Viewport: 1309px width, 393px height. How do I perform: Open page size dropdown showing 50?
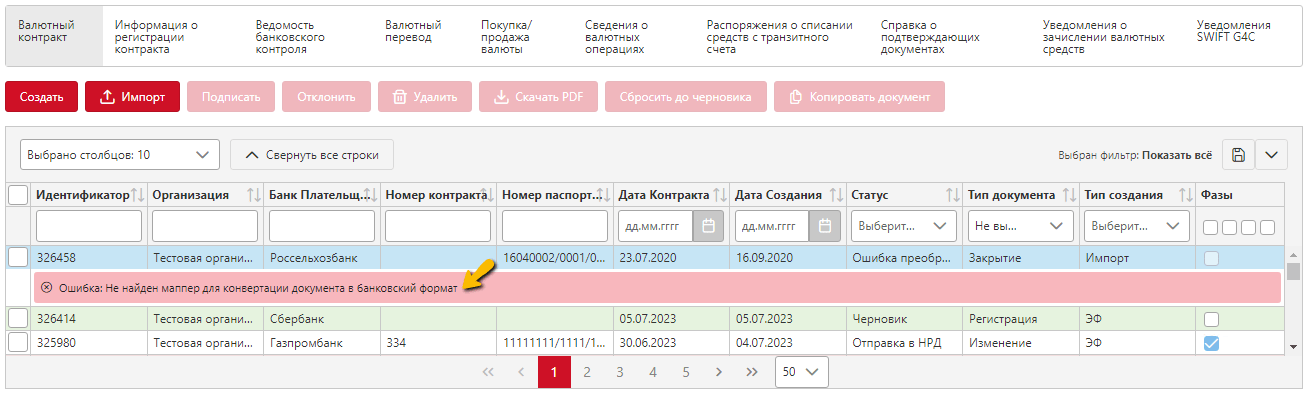pos(802,372)
